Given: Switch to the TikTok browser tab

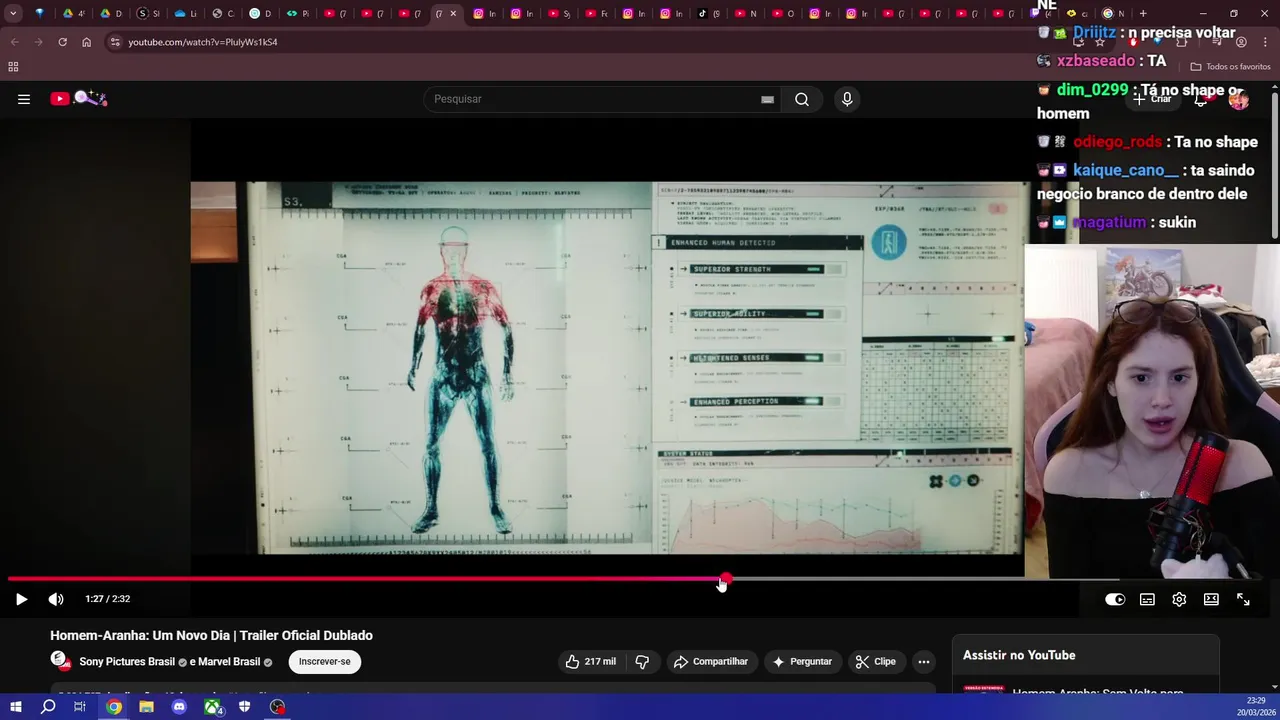Looking at the screenshot, I should click(x=709, y=13).
